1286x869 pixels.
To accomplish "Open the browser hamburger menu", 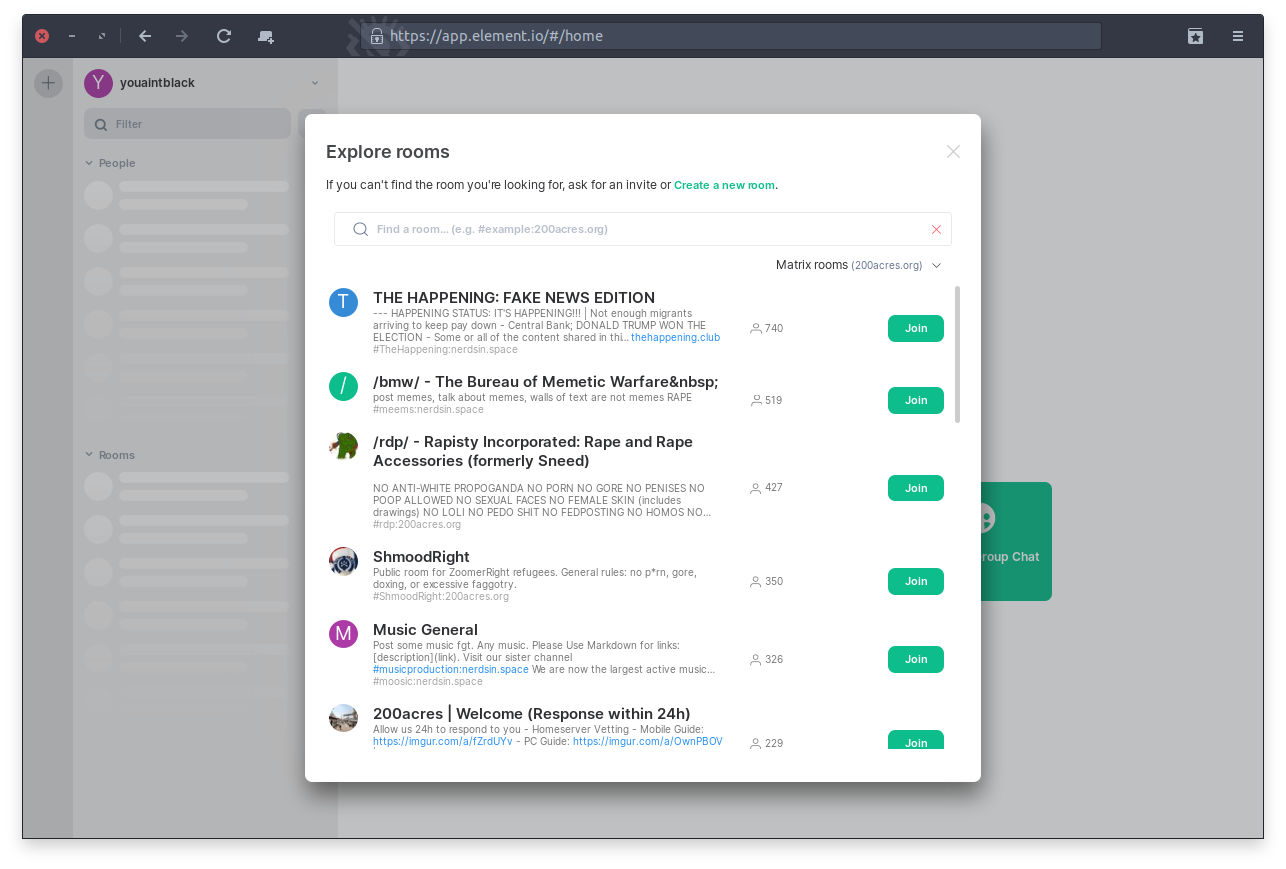I will [1238, 36].
